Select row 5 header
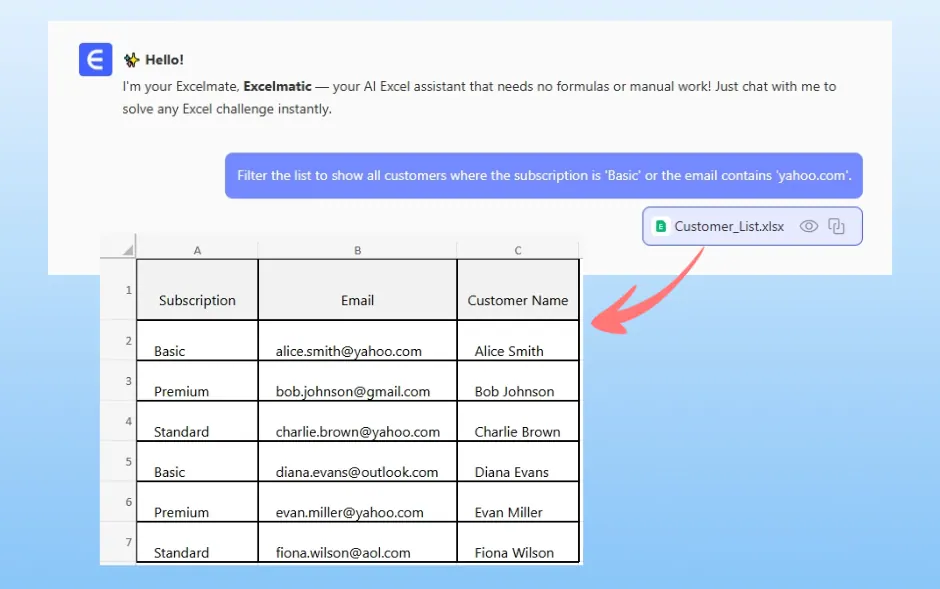 [x=128, y=462]
